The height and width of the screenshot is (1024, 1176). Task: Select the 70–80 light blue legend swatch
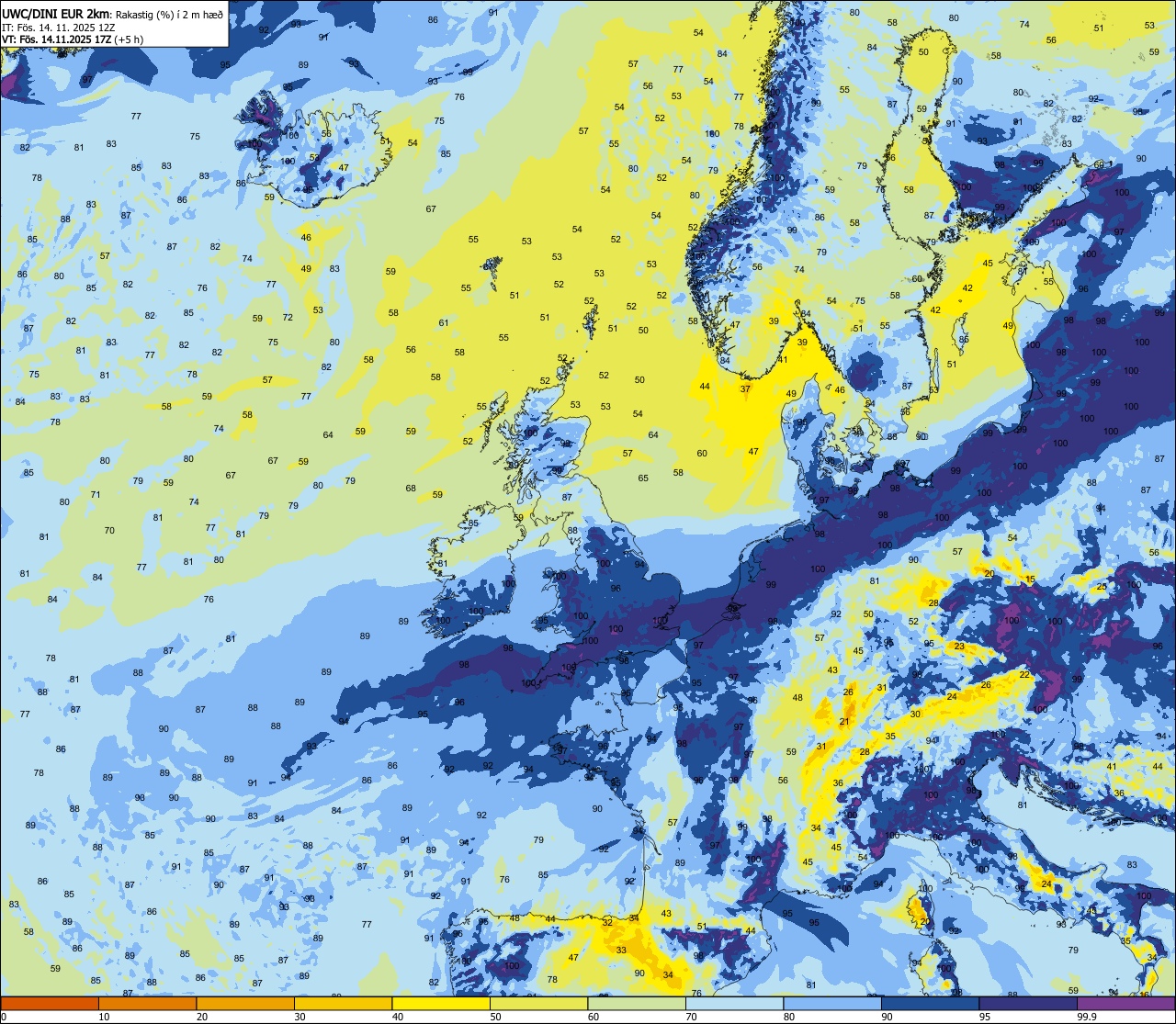pyautogui.click(x=734, y=1003)
